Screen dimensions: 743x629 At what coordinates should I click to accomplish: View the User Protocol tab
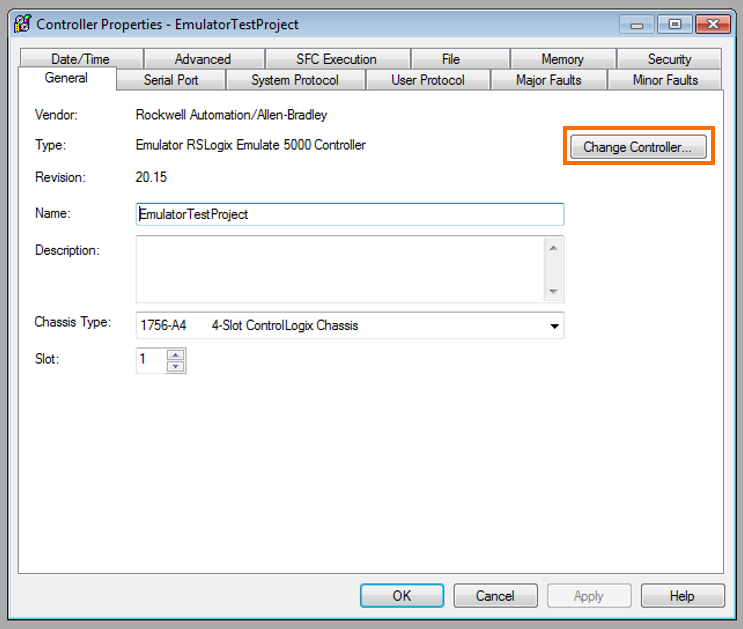click(428, 80)
